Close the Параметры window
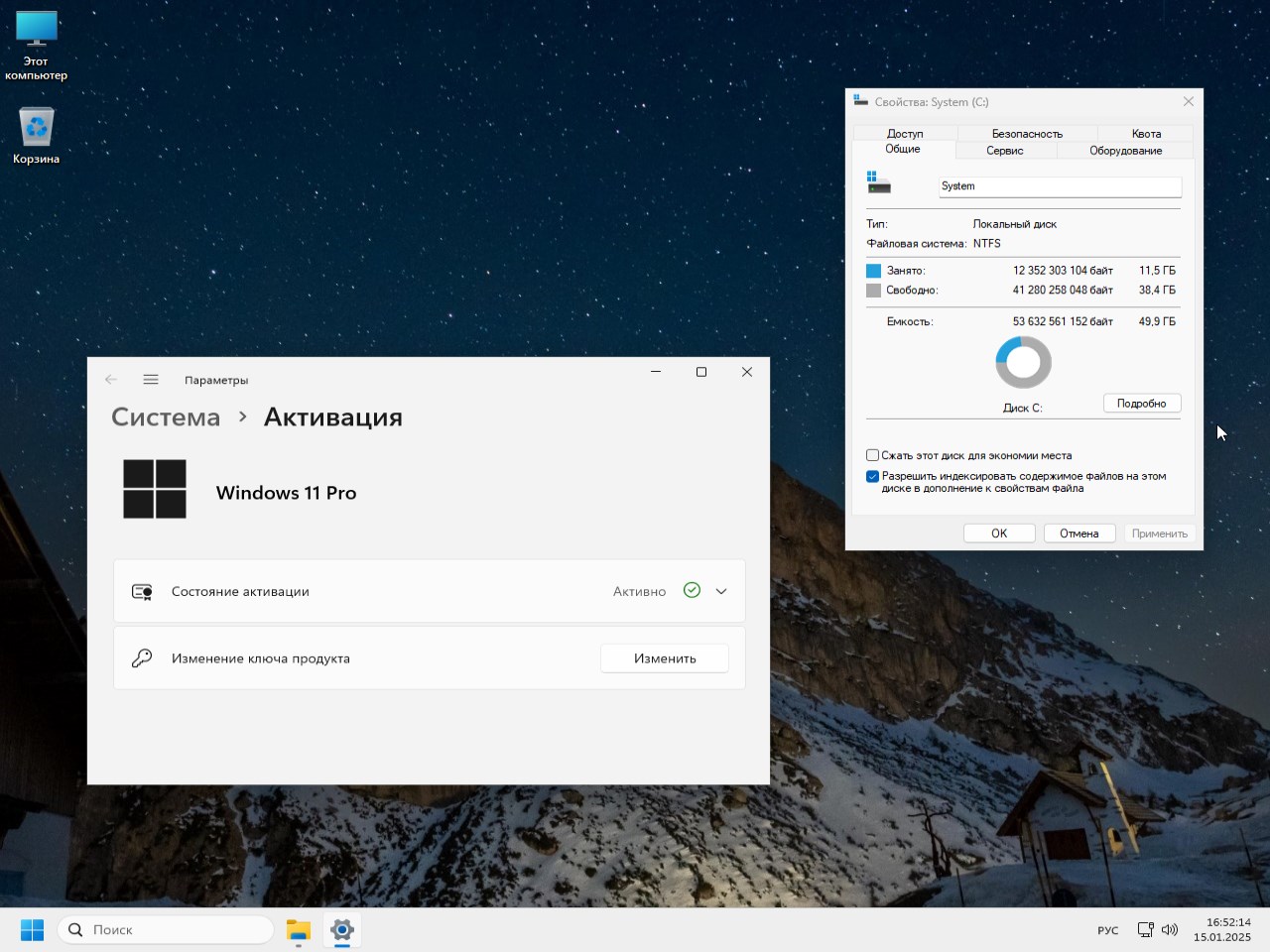 (747, 372)
